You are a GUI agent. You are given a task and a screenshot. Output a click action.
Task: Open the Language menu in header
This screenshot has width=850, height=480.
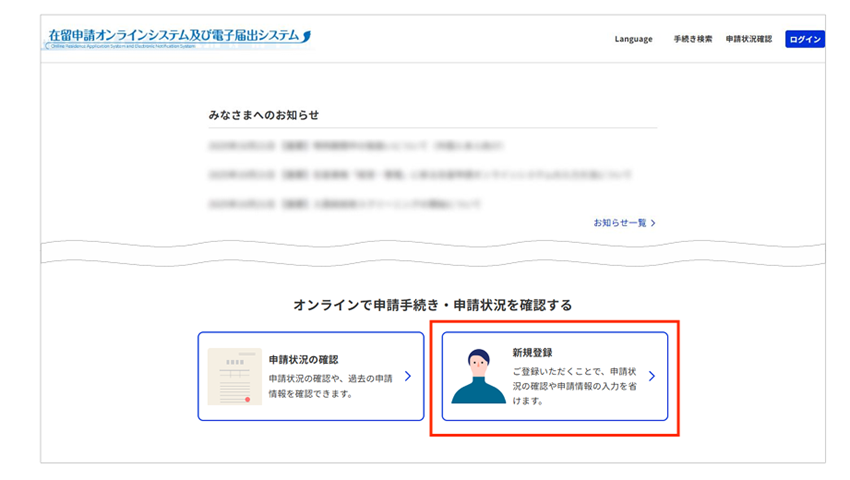point(633,39)
